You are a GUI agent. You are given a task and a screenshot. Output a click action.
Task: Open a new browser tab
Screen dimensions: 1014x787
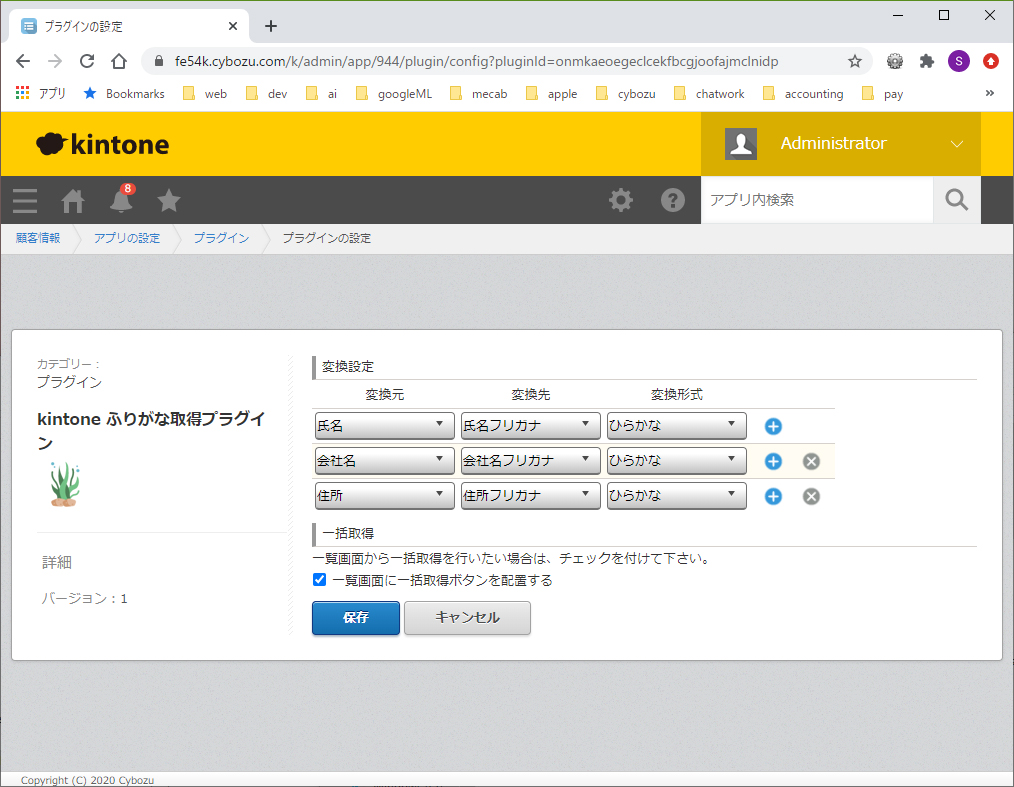tap(271, 26)
